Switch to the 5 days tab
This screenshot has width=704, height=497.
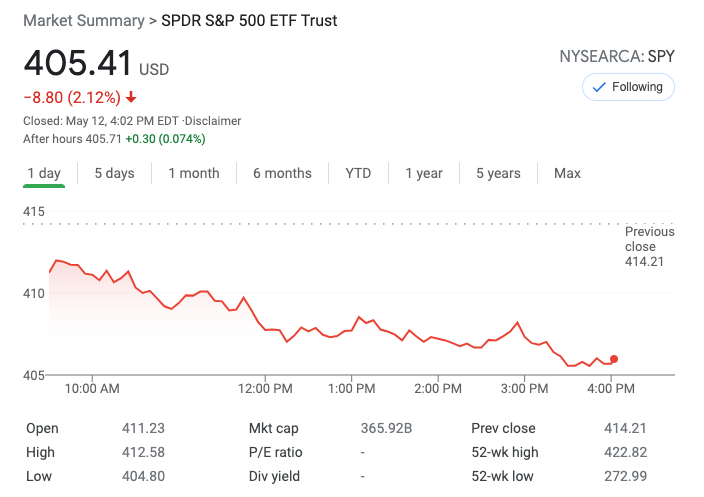pos(114,173)
